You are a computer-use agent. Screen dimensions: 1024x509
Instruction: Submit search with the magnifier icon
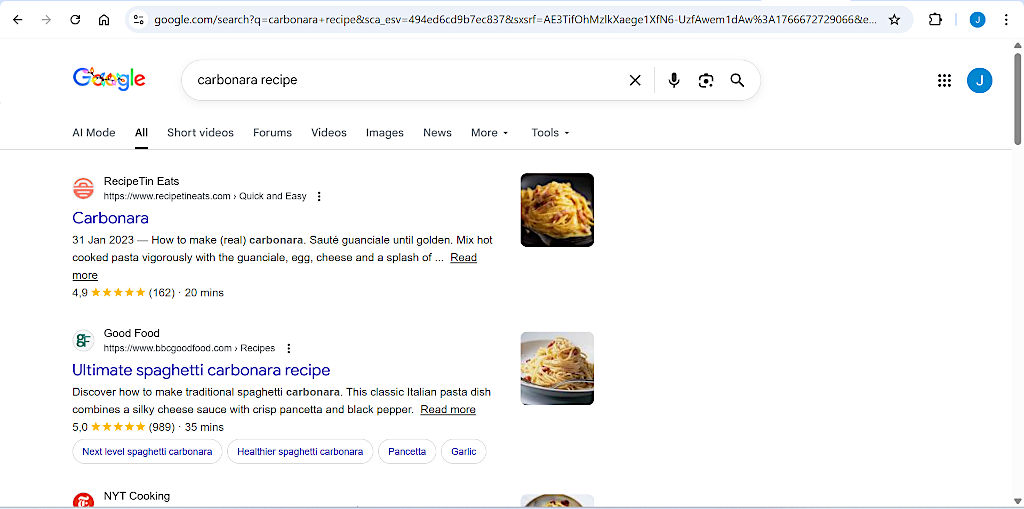(x=737, y=80)
